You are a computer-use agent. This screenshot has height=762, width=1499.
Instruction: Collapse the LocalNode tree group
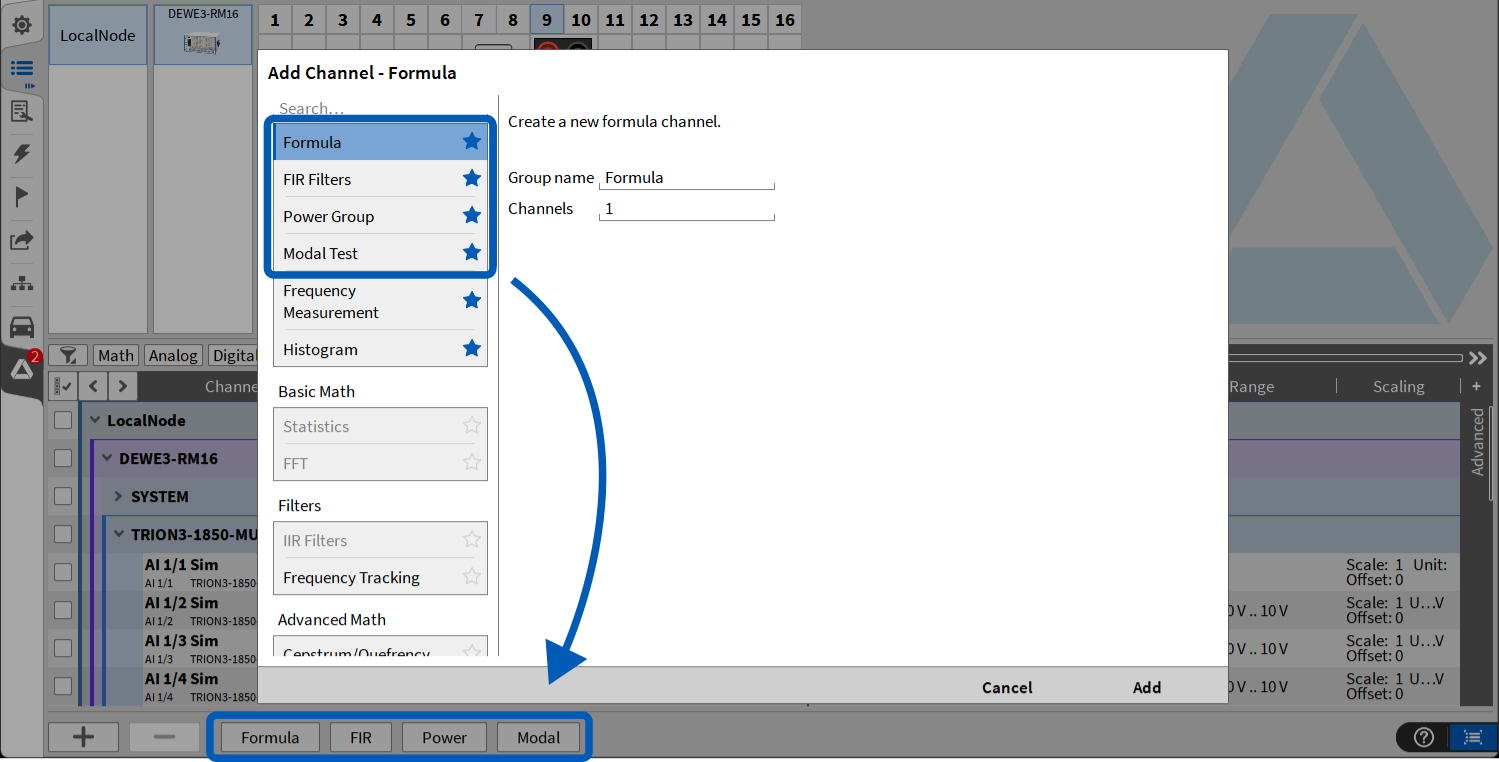pyautogui.click(x=96, y=421)
